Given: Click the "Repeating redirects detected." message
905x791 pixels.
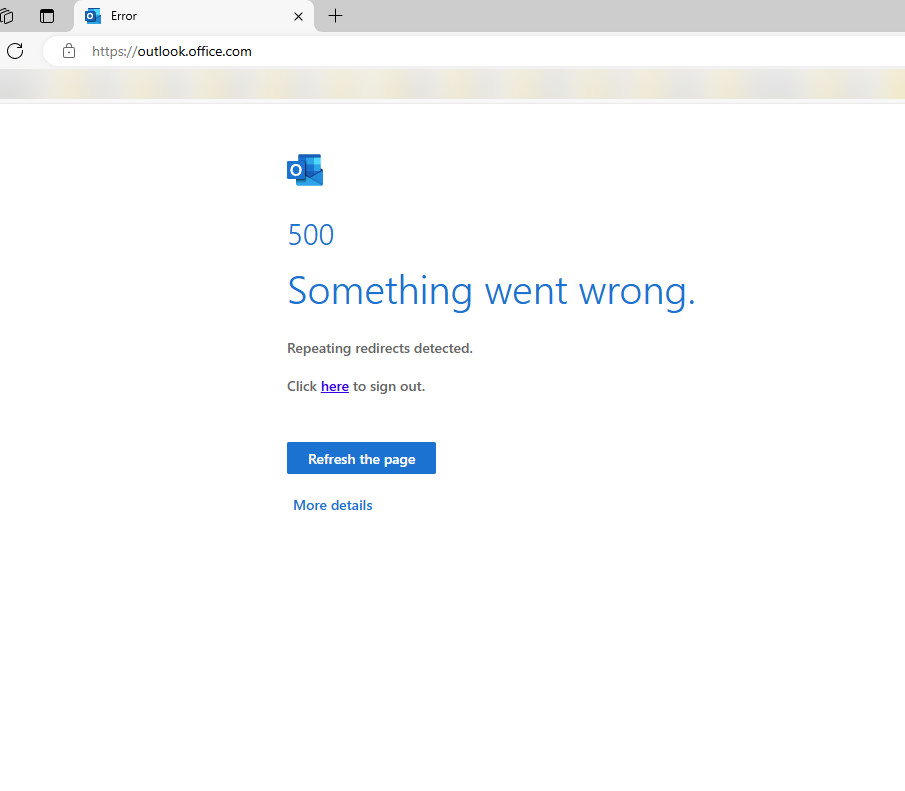Looking at the screenshot, I should pos(379,348).
